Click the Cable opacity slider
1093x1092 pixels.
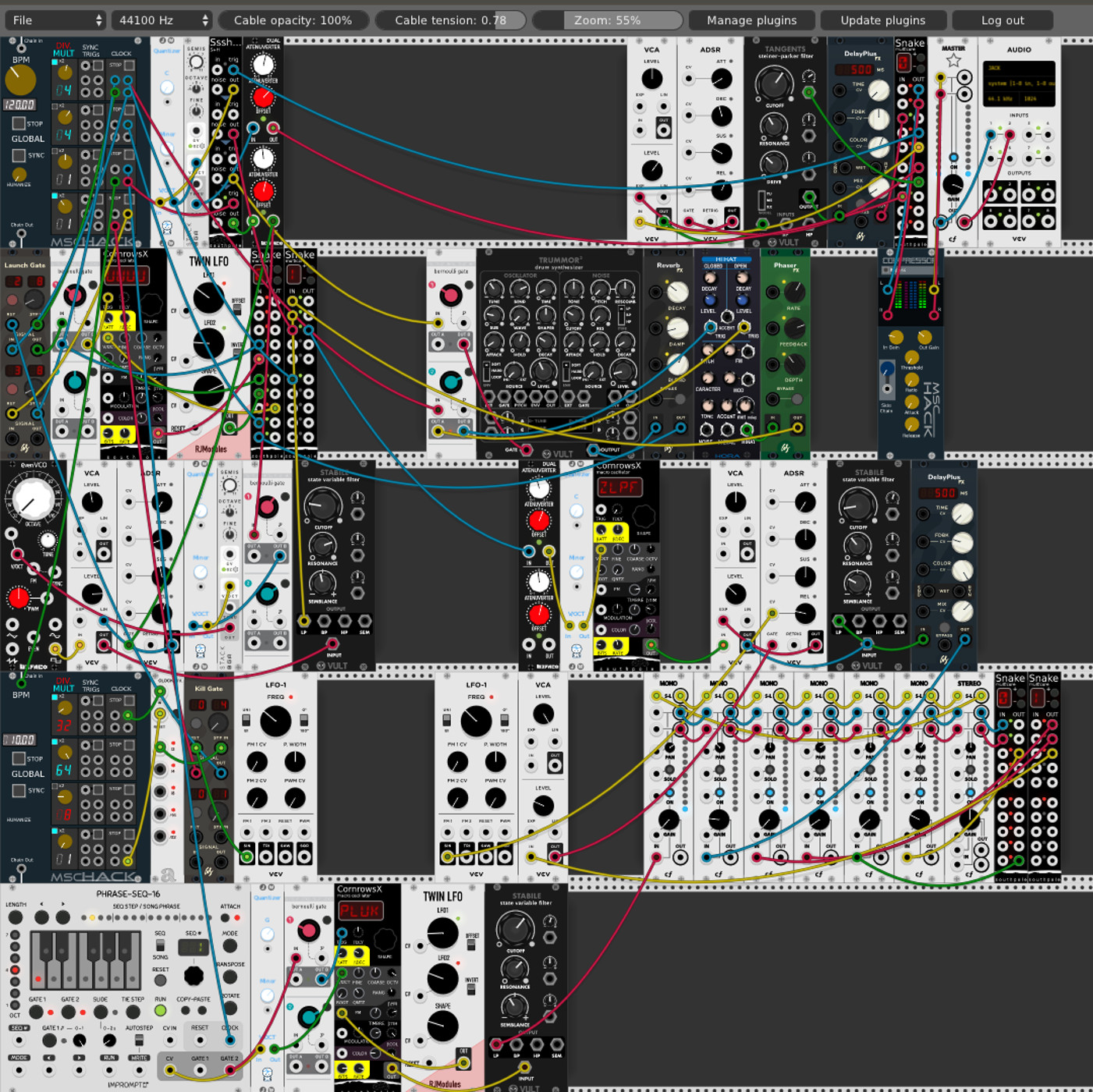click(293, 20)
